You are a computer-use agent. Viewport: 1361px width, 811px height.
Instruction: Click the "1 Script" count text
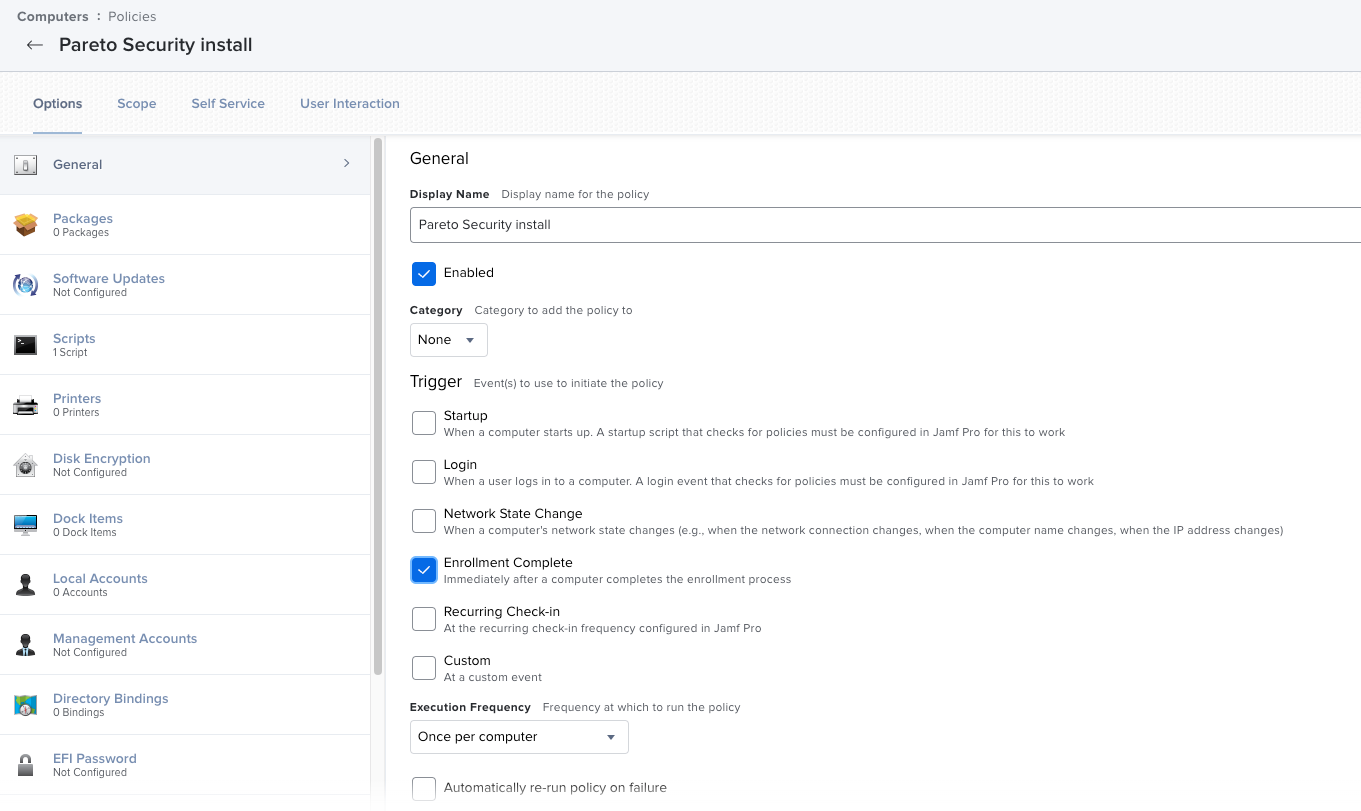click(70, 352)
